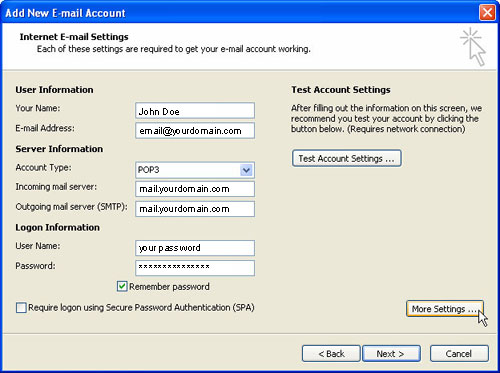
Task: Go to the Next step
Action: coord(391,353)
